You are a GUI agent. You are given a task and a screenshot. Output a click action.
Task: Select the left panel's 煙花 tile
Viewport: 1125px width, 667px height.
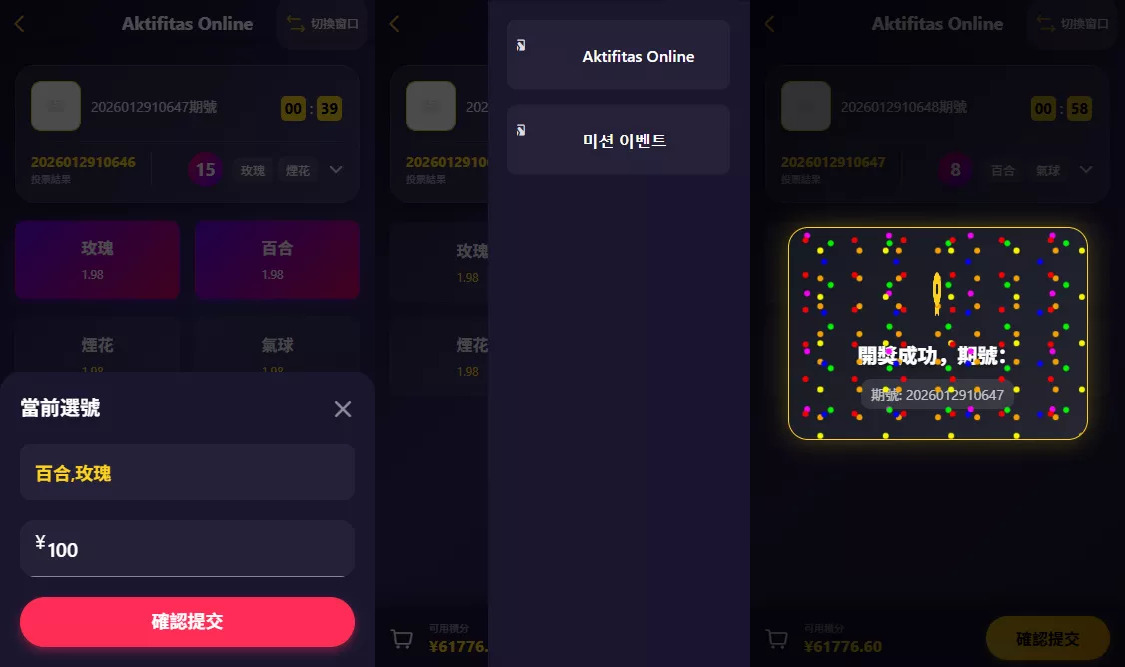pos(98,346)
